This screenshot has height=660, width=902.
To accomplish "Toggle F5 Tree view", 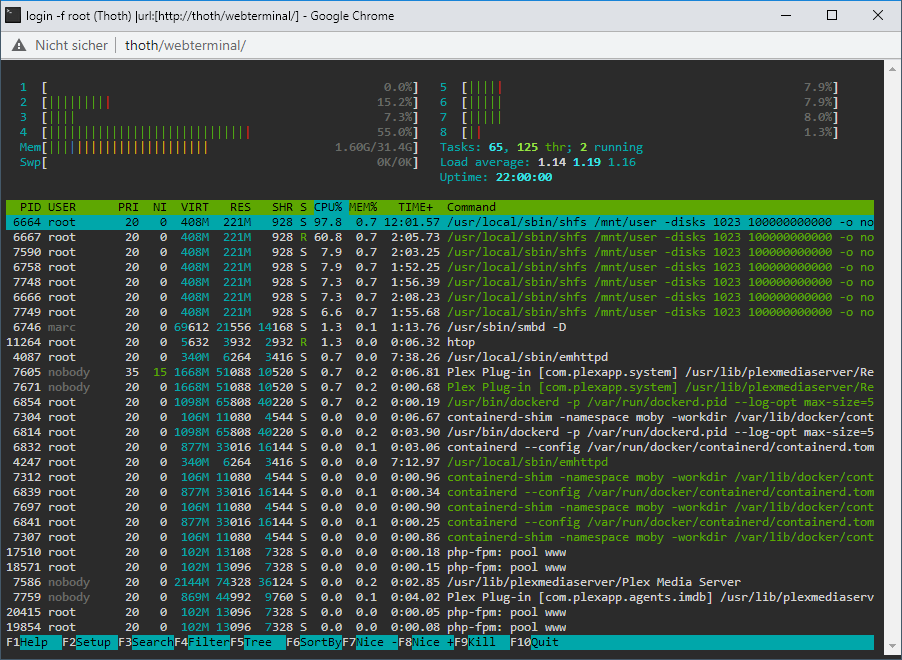I will [258, 642].
